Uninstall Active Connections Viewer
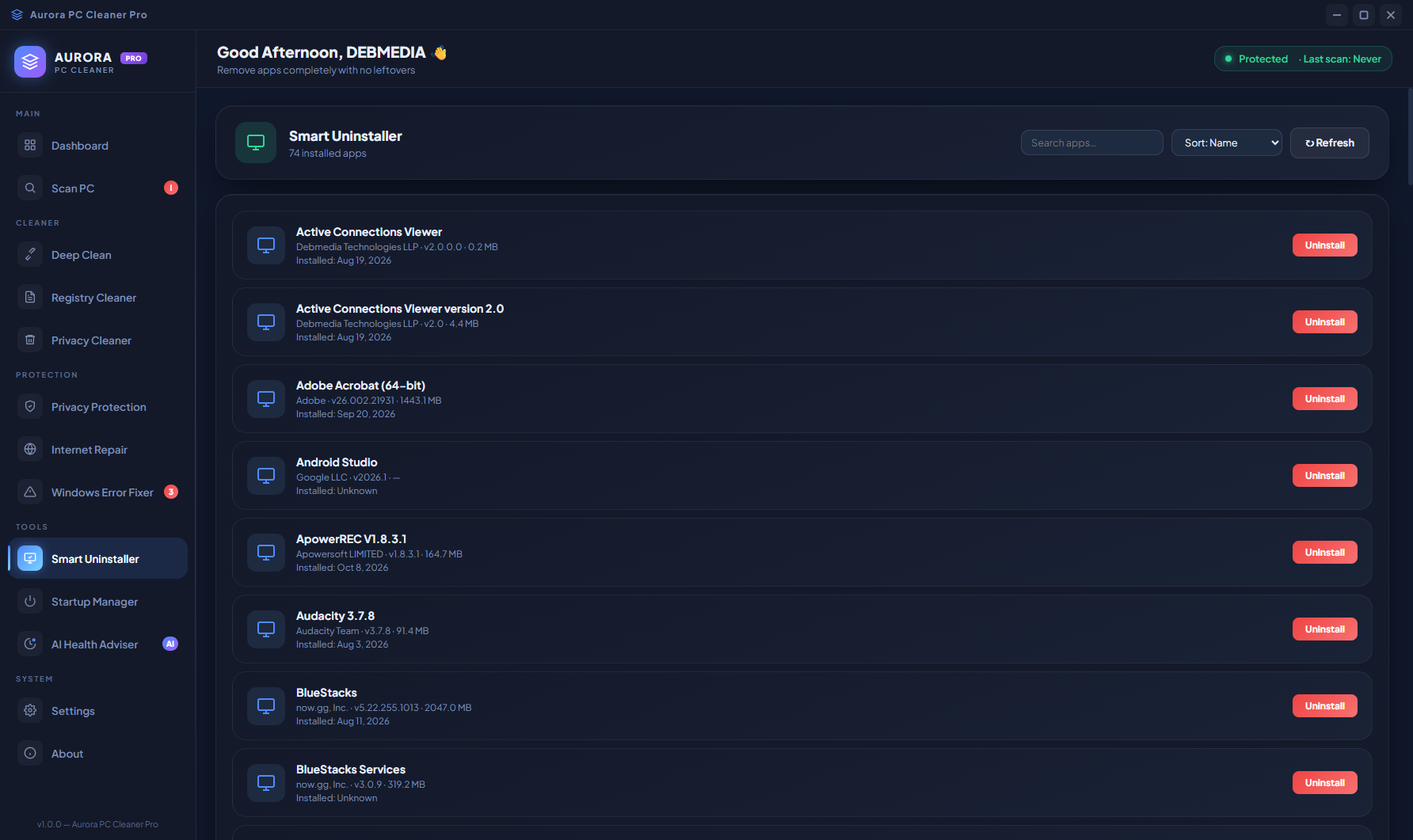 tap(1325, 245)
